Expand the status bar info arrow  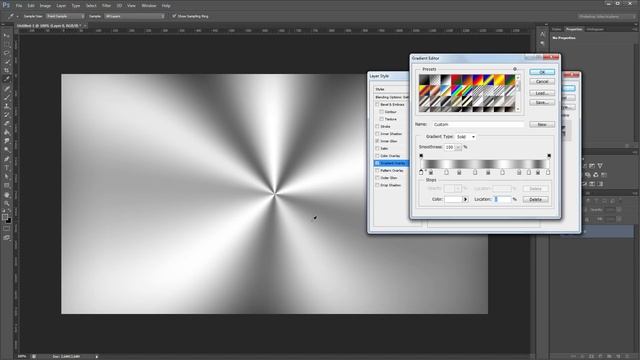(x=97, y=356)
